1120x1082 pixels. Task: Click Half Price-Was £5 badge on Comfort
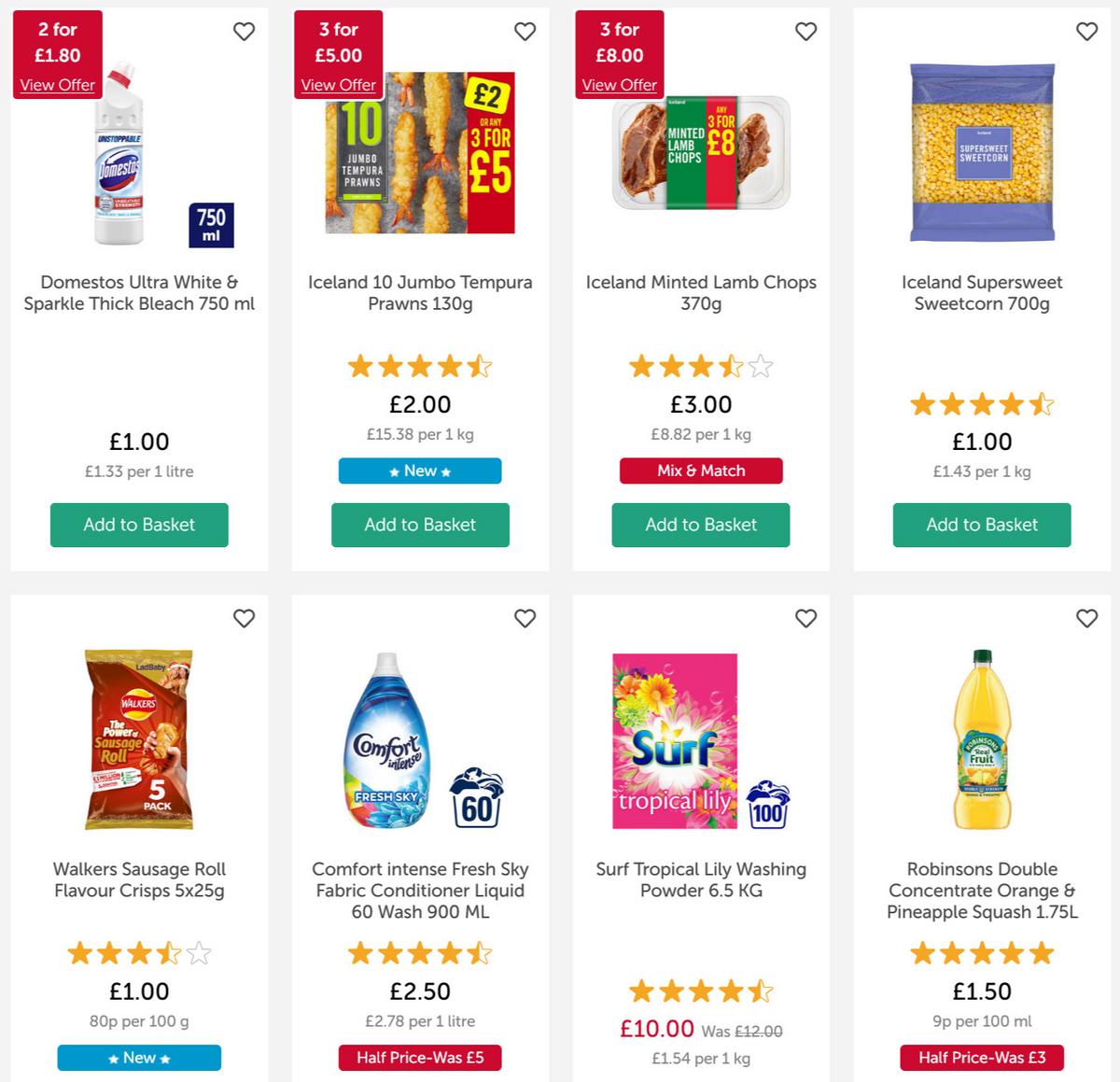pyautogui.click(x=420, y=1058)
